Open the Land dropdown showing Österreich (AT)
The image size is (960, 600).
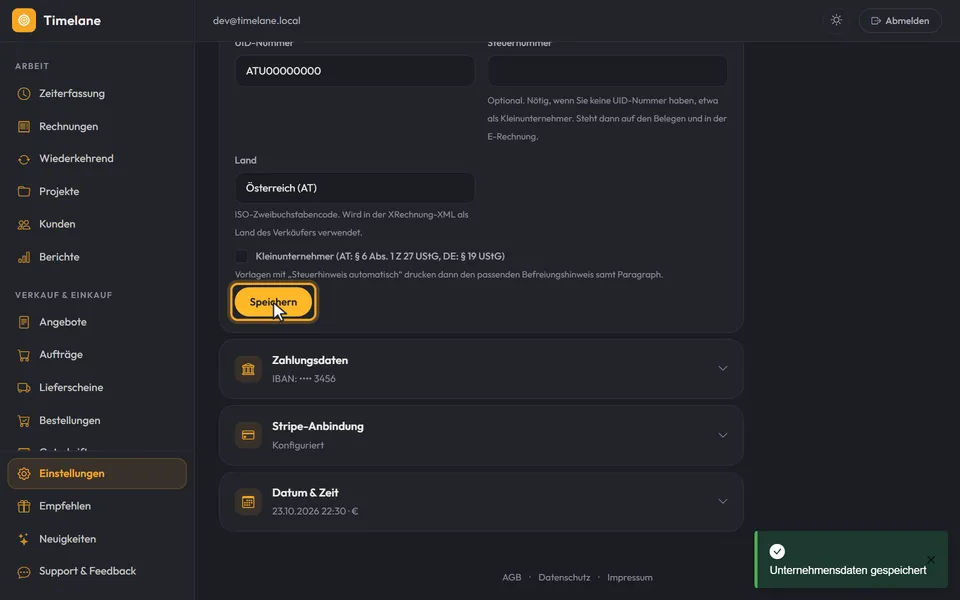click(354, 188)
